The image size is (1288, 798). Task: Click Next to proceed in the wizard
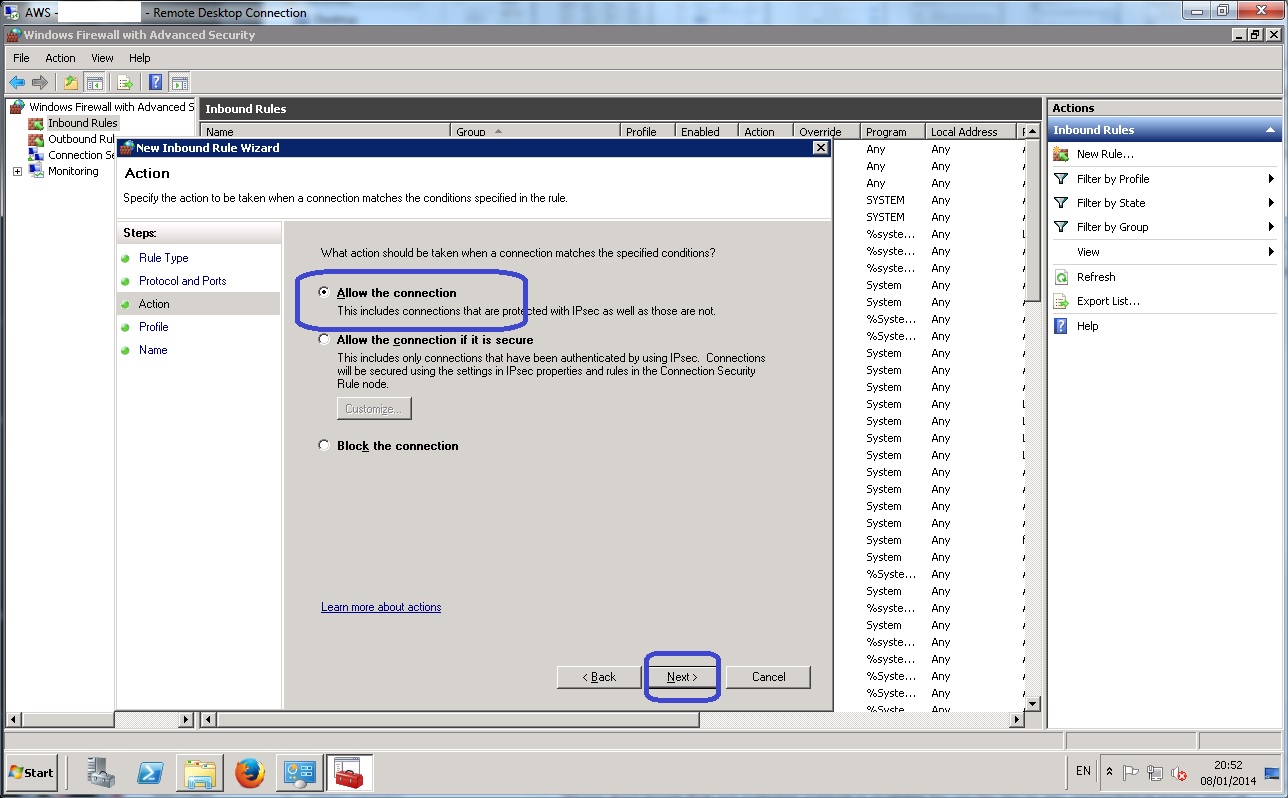pyautogui.click(x=682, y=677)
